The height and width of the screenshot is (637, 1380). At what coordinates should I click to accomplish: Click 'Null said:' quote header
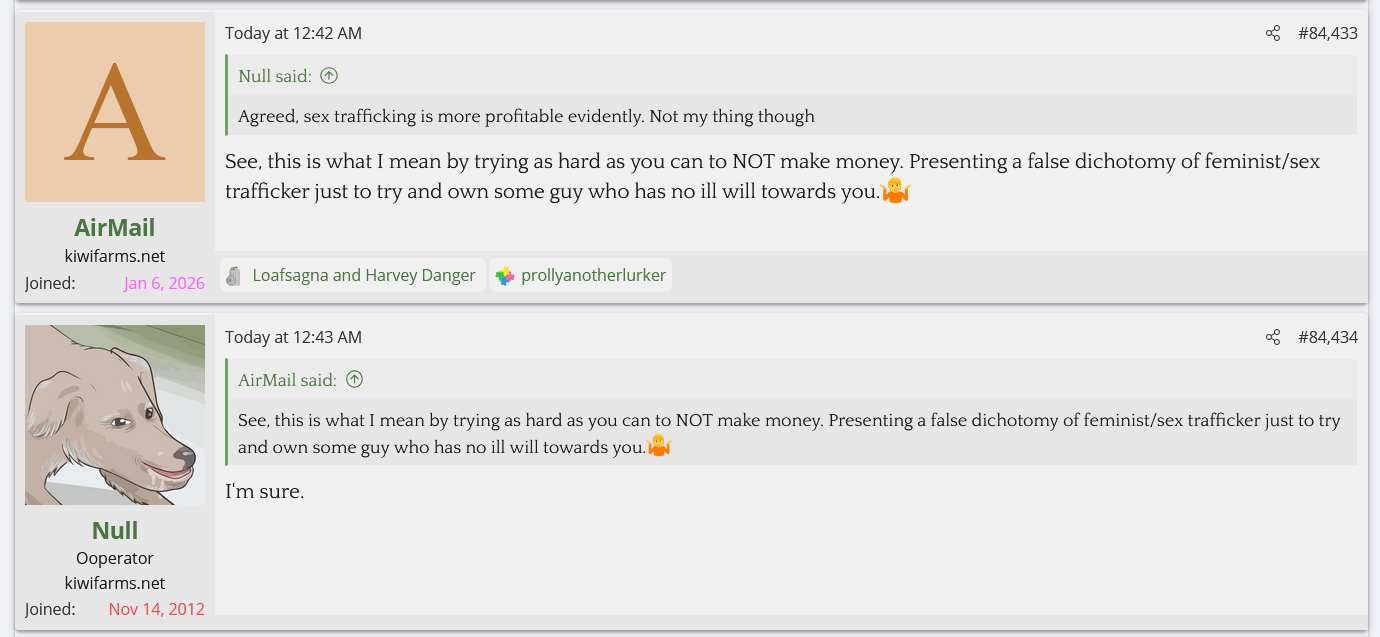(x=275, y=76)
